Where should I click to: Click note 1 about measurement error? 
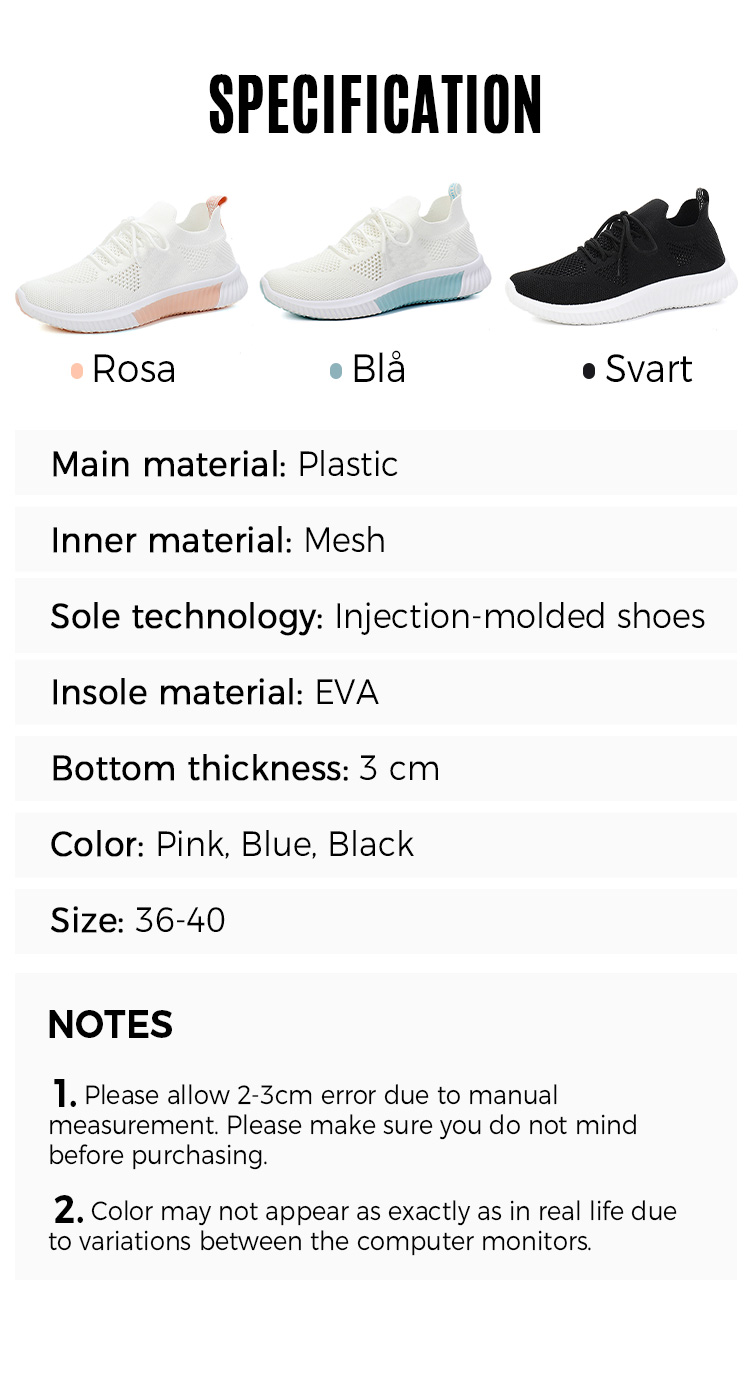coord(343,1124)
